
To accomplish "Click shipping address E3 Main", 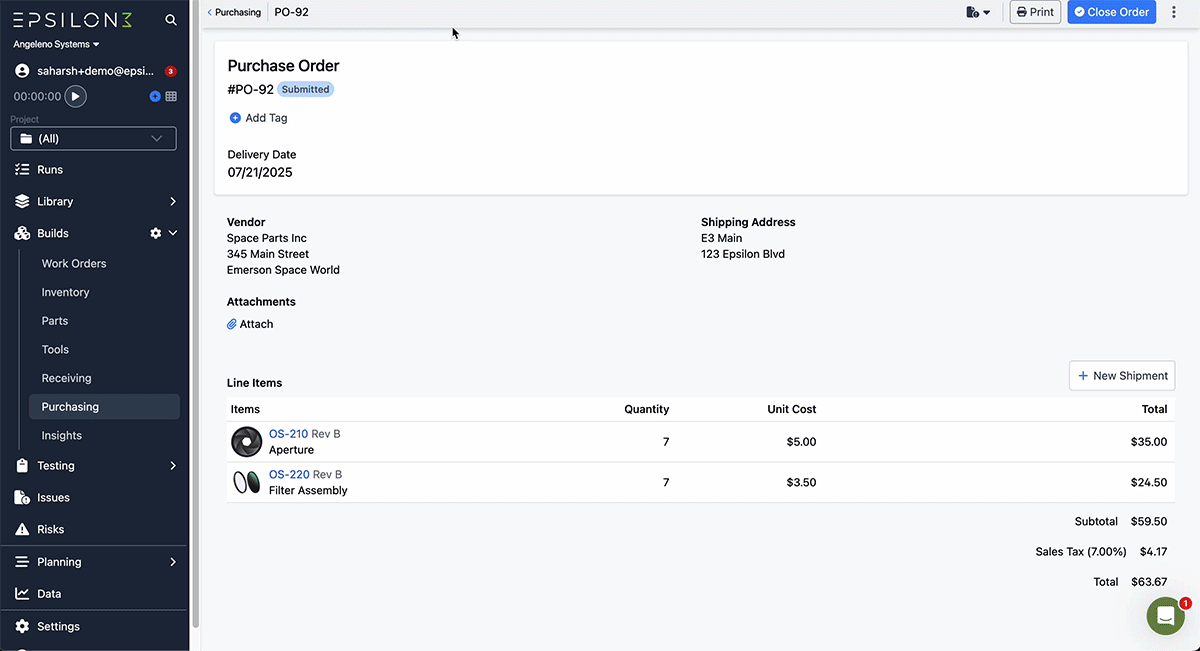I will point(722,238).
